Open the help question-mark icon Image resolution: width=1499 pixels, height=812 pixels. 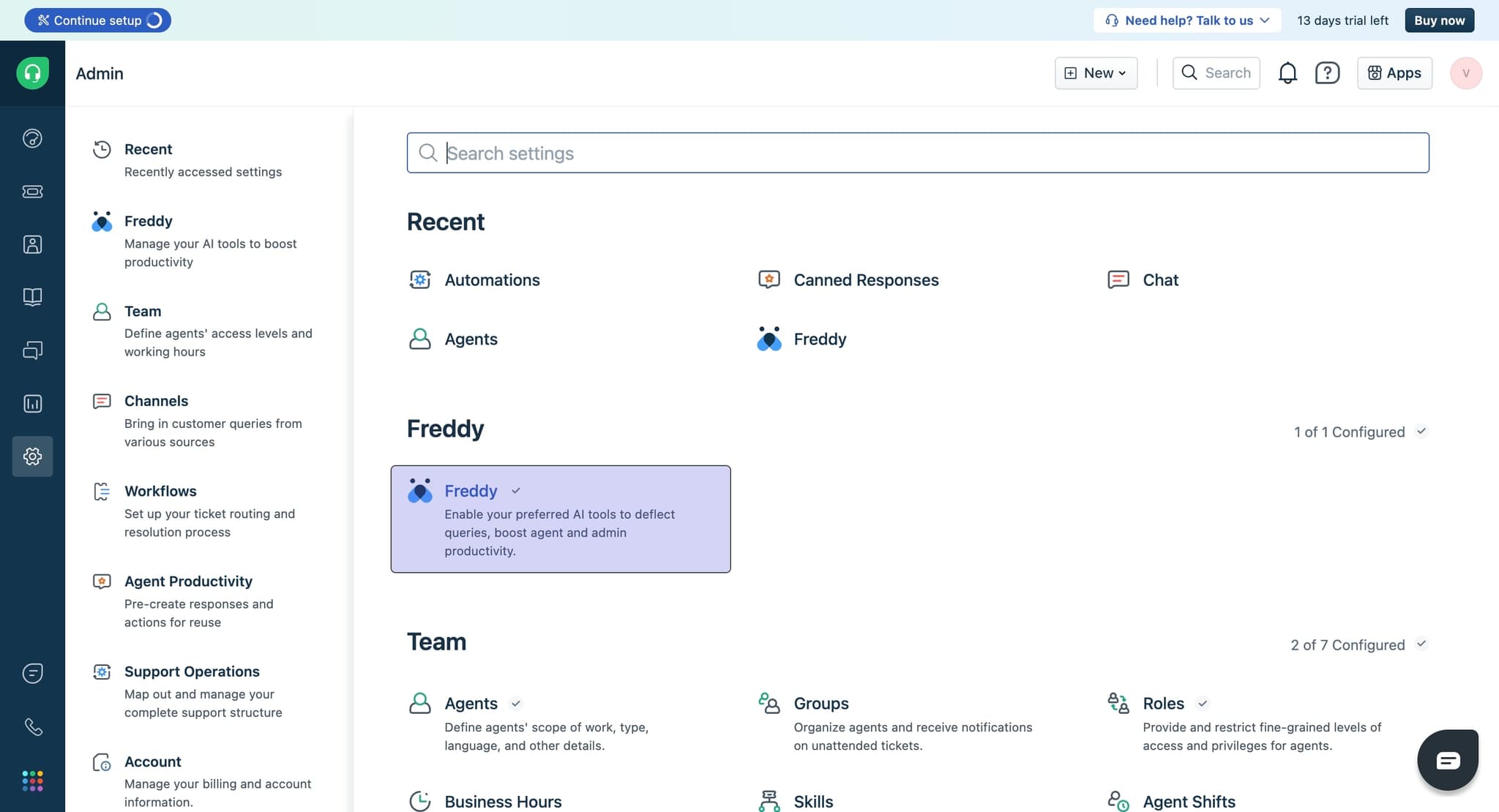(1327, 72)
